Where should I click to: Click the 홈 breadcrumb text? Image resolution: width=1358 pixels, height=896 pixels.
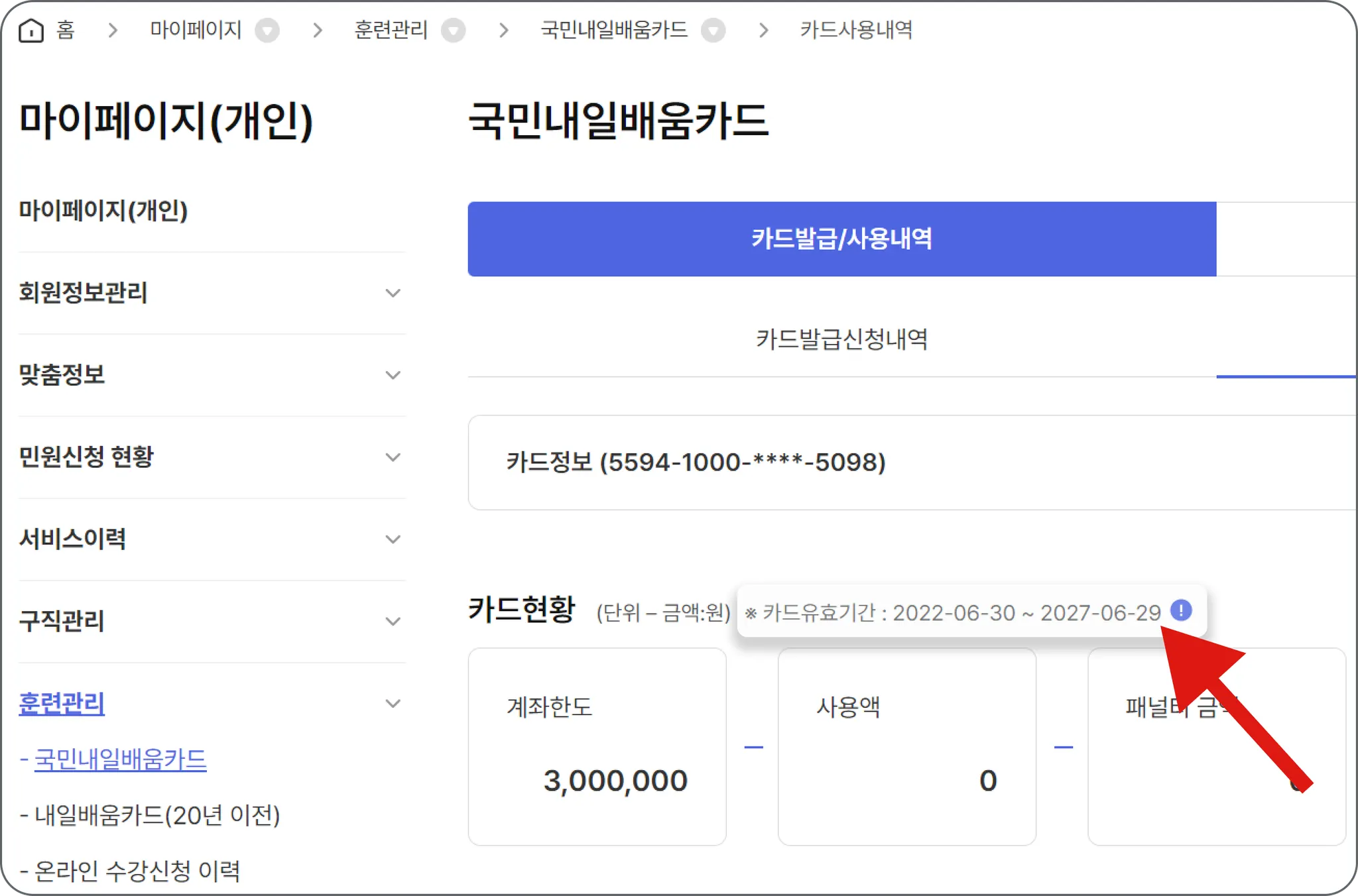click(x=65, y=30)
